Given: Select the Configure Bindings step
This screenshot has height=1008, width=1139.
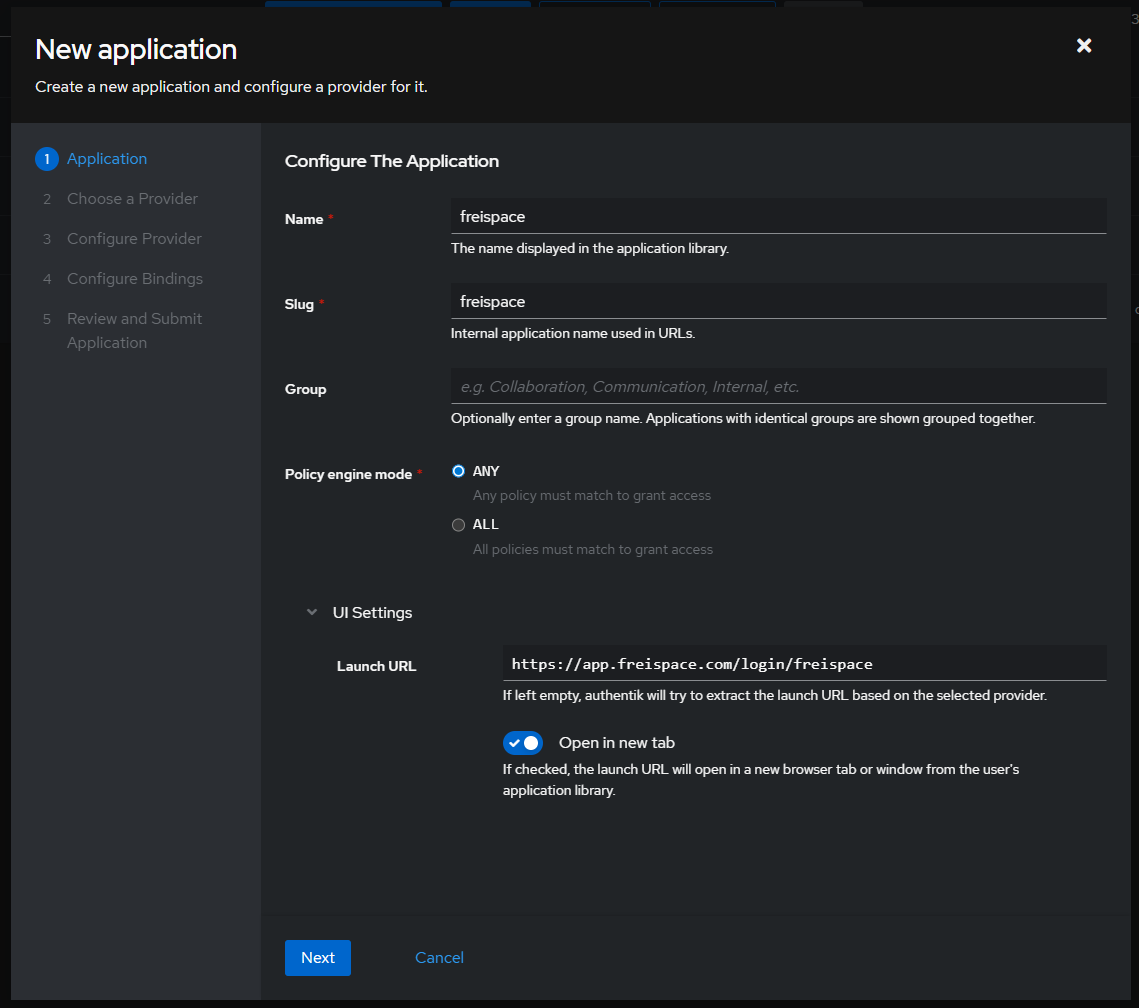Looking at the screenshot, I should point(134,278).
